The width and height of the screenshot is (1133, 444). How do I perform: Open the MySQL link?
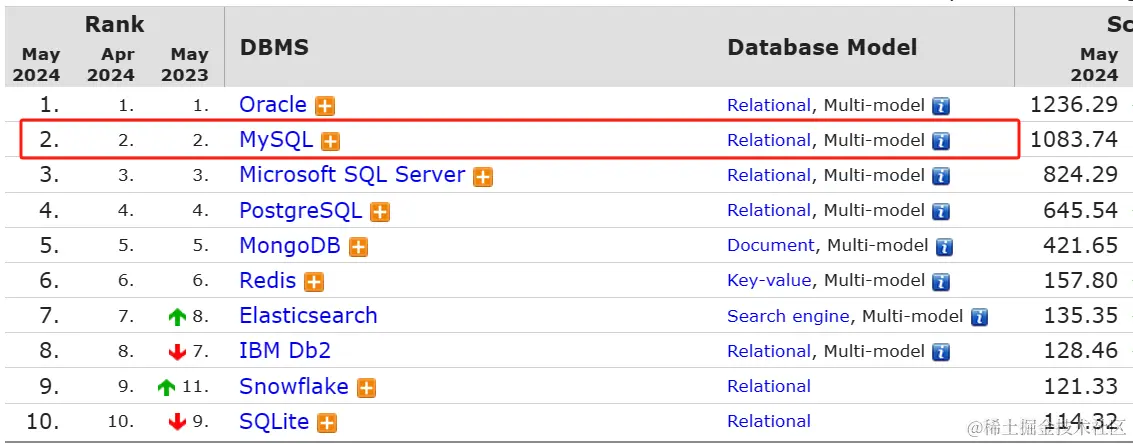point(276,140)
